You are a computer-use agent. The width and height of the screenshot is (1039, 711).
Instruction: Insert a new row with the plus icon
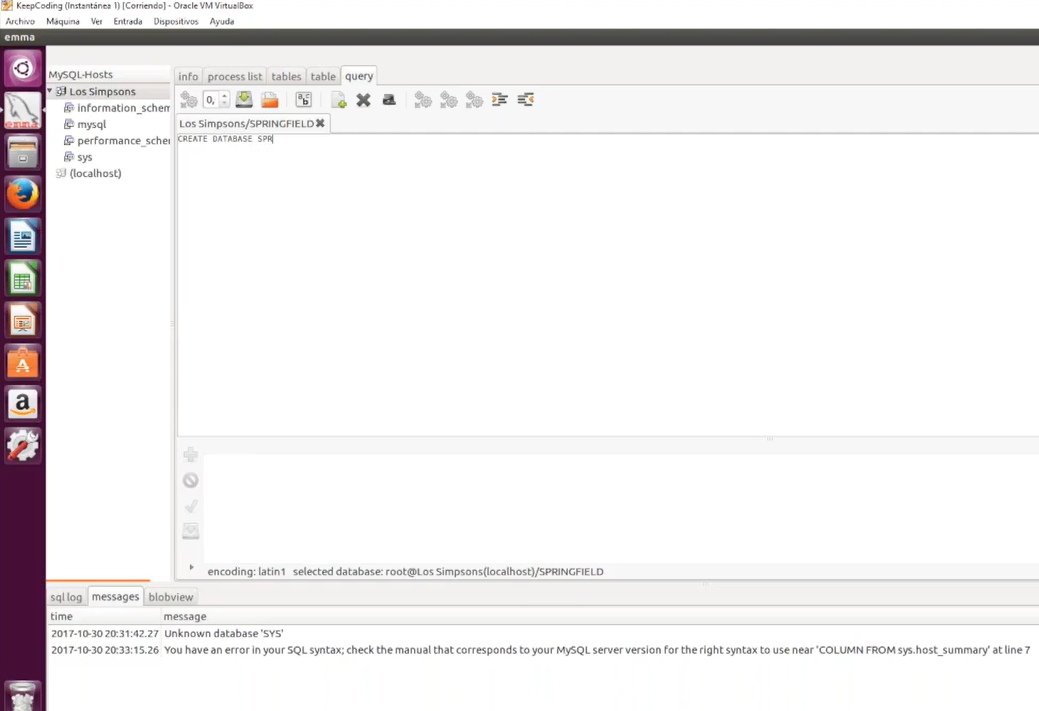tap(190, 455)
